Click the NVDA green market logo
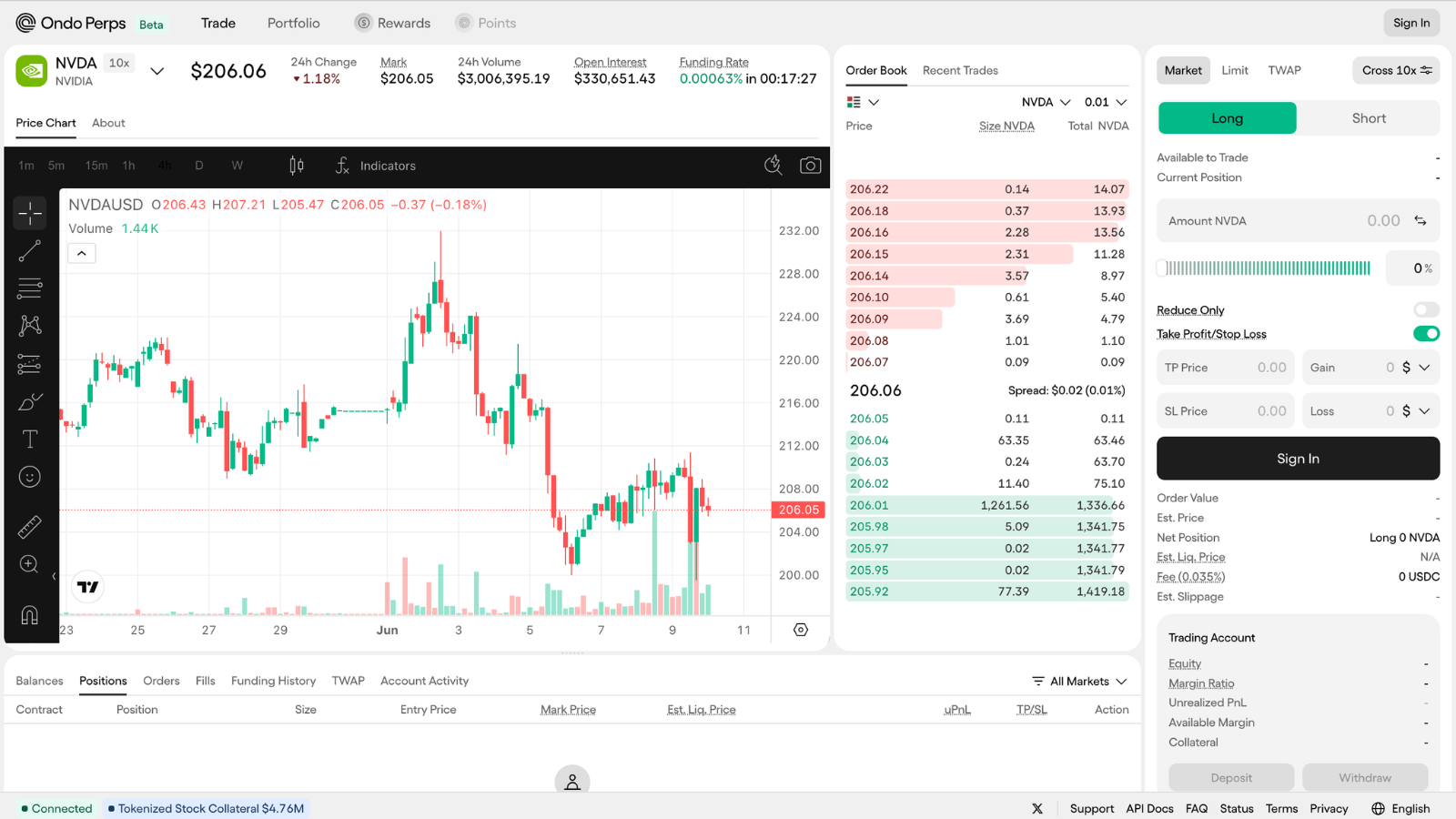 coord(32,71)
